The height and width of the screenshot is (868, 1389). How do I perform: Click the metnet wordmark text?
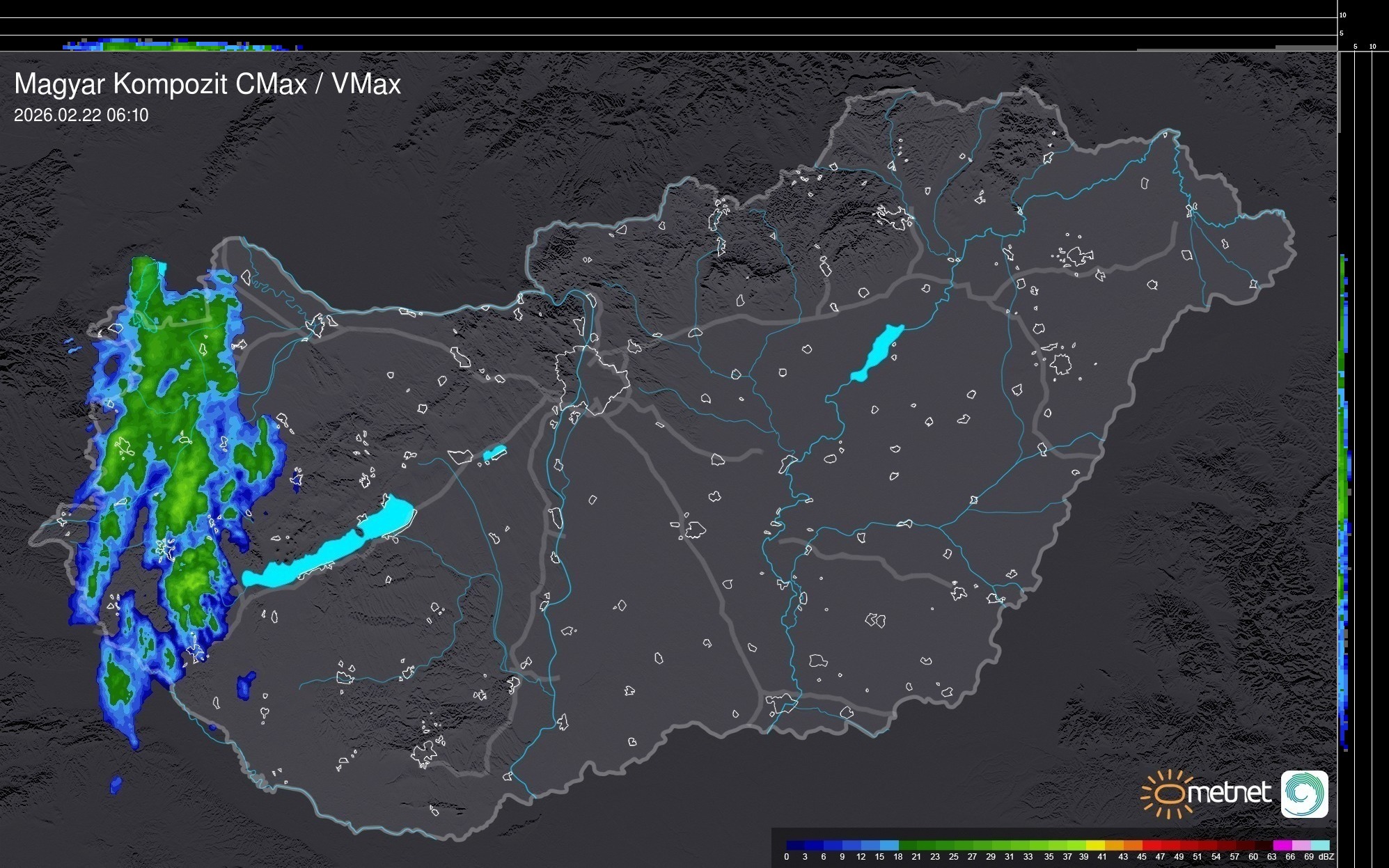click(x=1231, y=793)
